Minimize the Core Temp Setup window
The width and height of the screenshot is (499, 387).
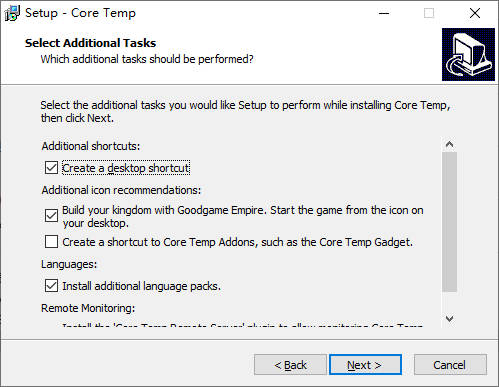click(384, 13)
